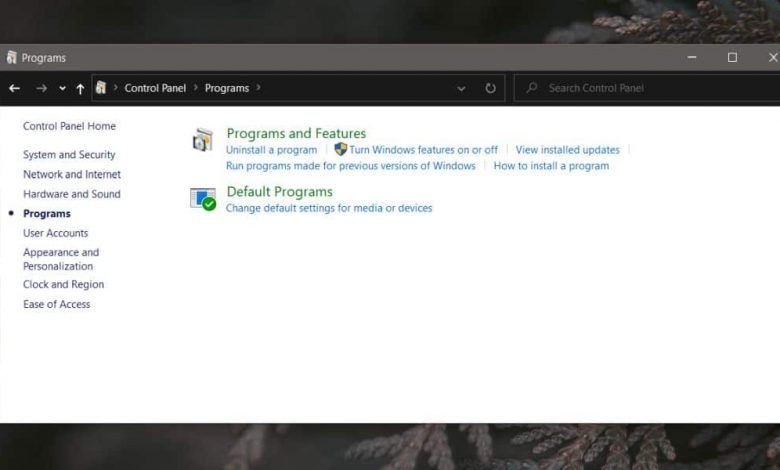Click View installed updates

[x=568, y=150]
